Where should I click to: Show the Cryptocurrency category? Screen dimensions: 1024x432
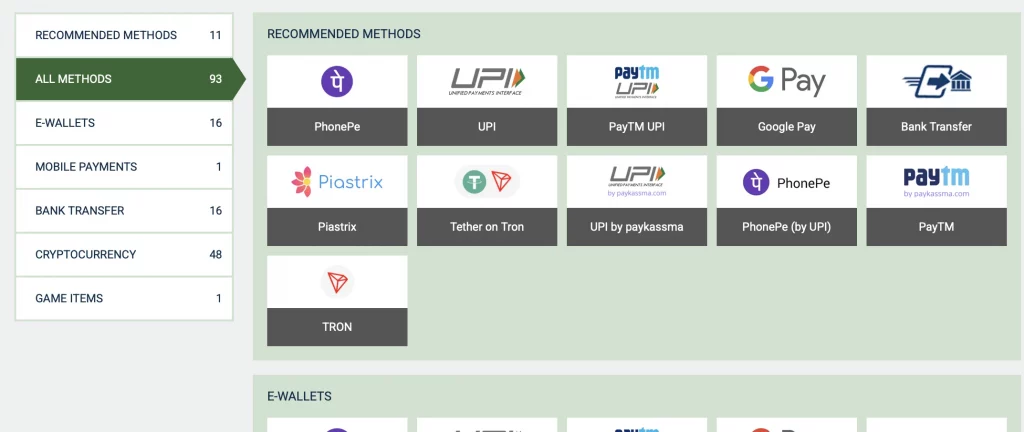pyautogui.click(x=124, y=254)
